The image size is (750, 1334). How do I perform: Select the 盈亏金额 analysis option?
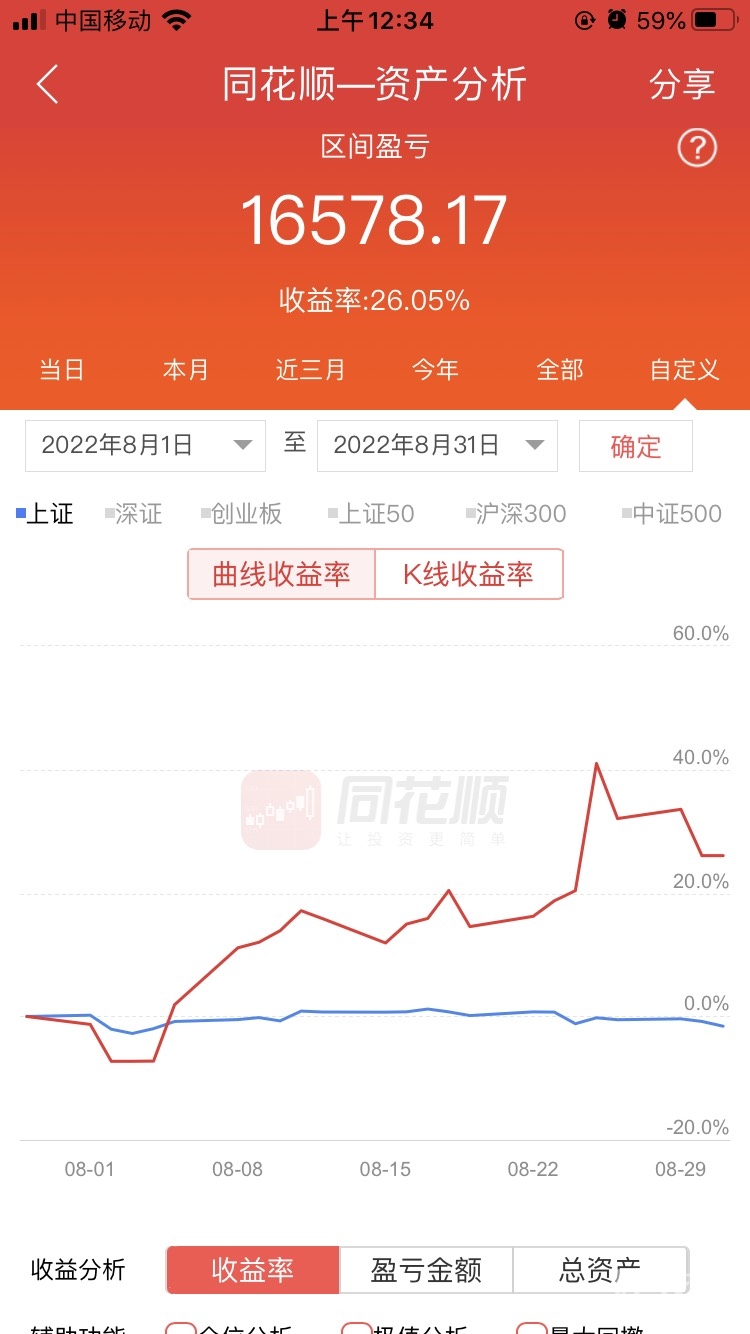tap(426, 1270)
